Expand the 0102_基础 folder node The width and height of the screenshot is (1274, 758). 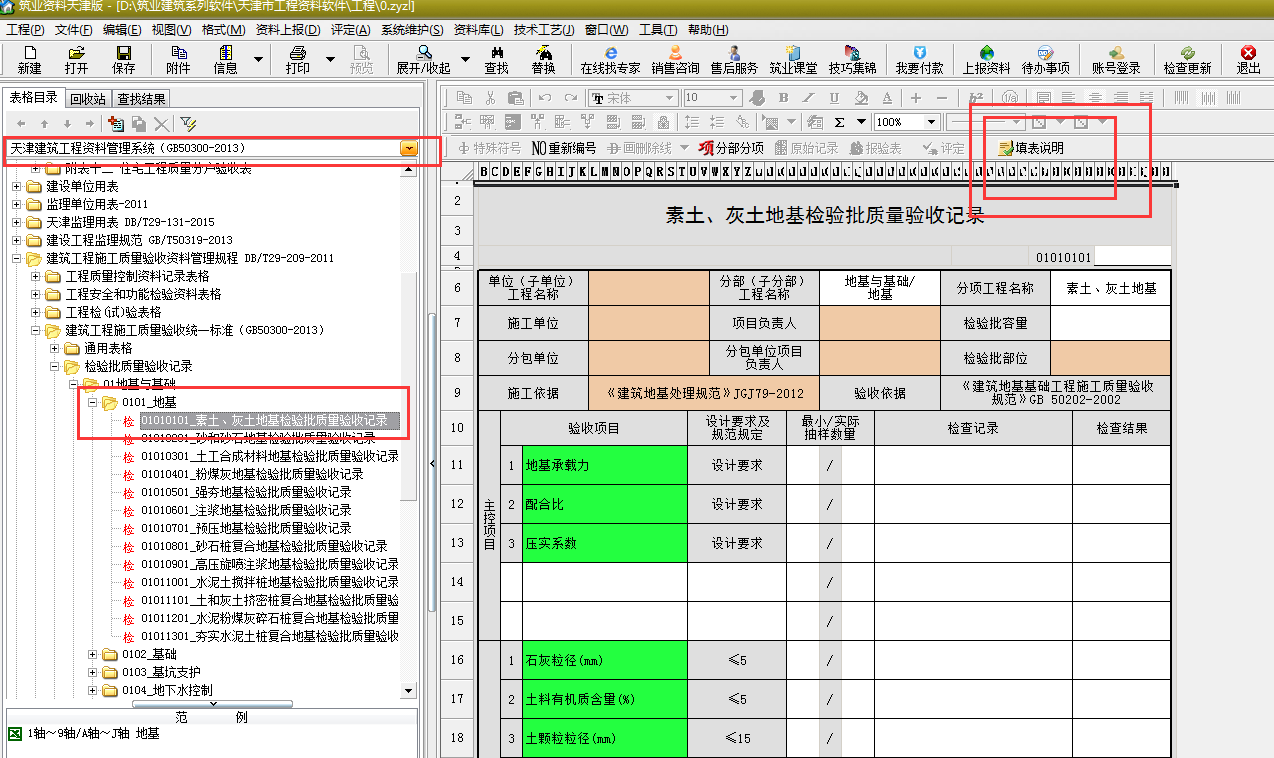pyautogui.click(x=93, y=654)
